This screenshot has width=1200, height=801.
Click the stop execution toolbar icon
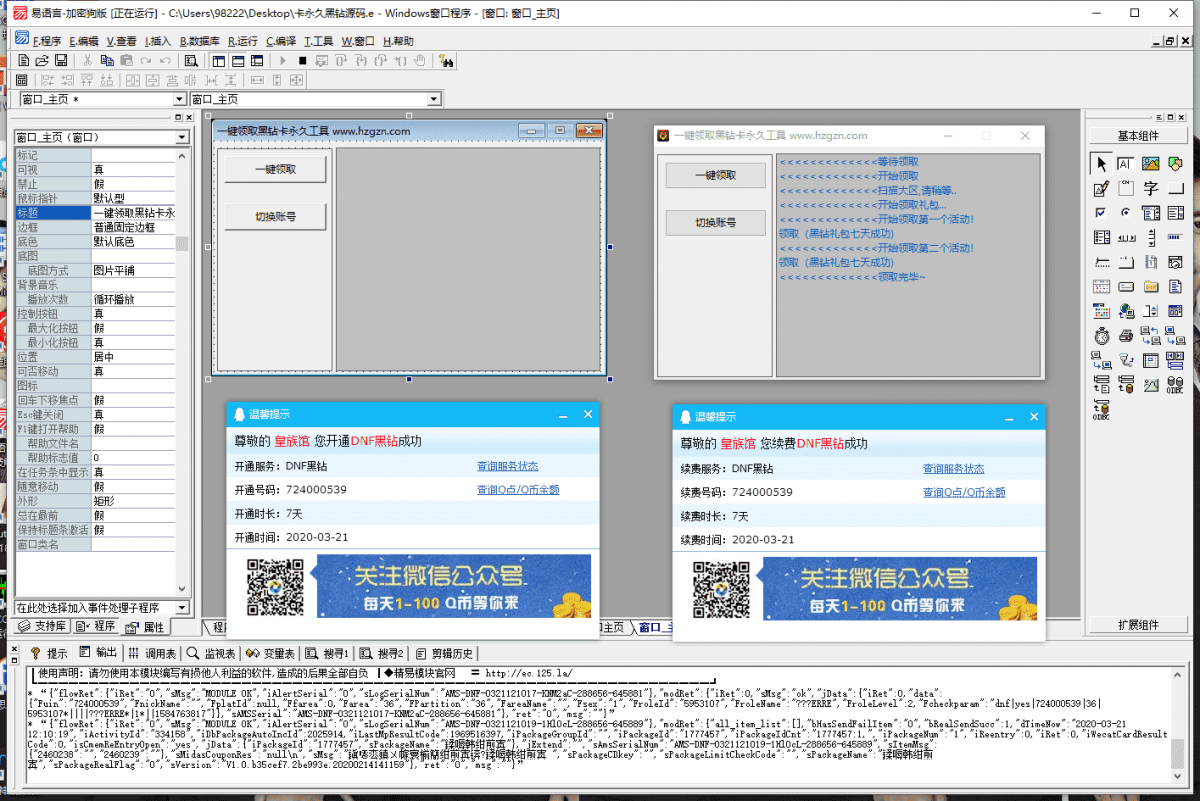(x=302, y=61)
